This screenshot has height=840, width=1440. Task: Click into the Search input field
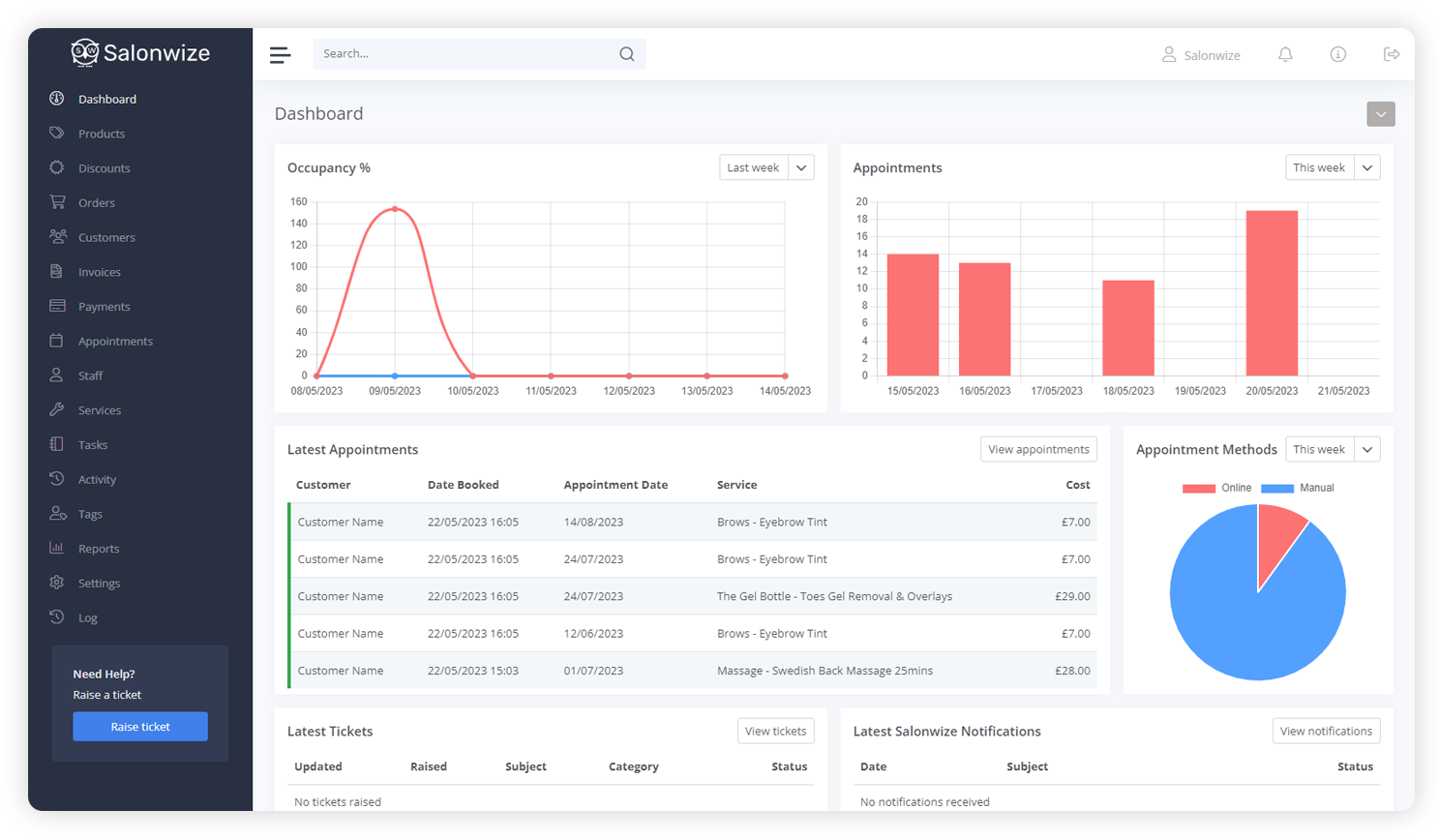[465, 54]
